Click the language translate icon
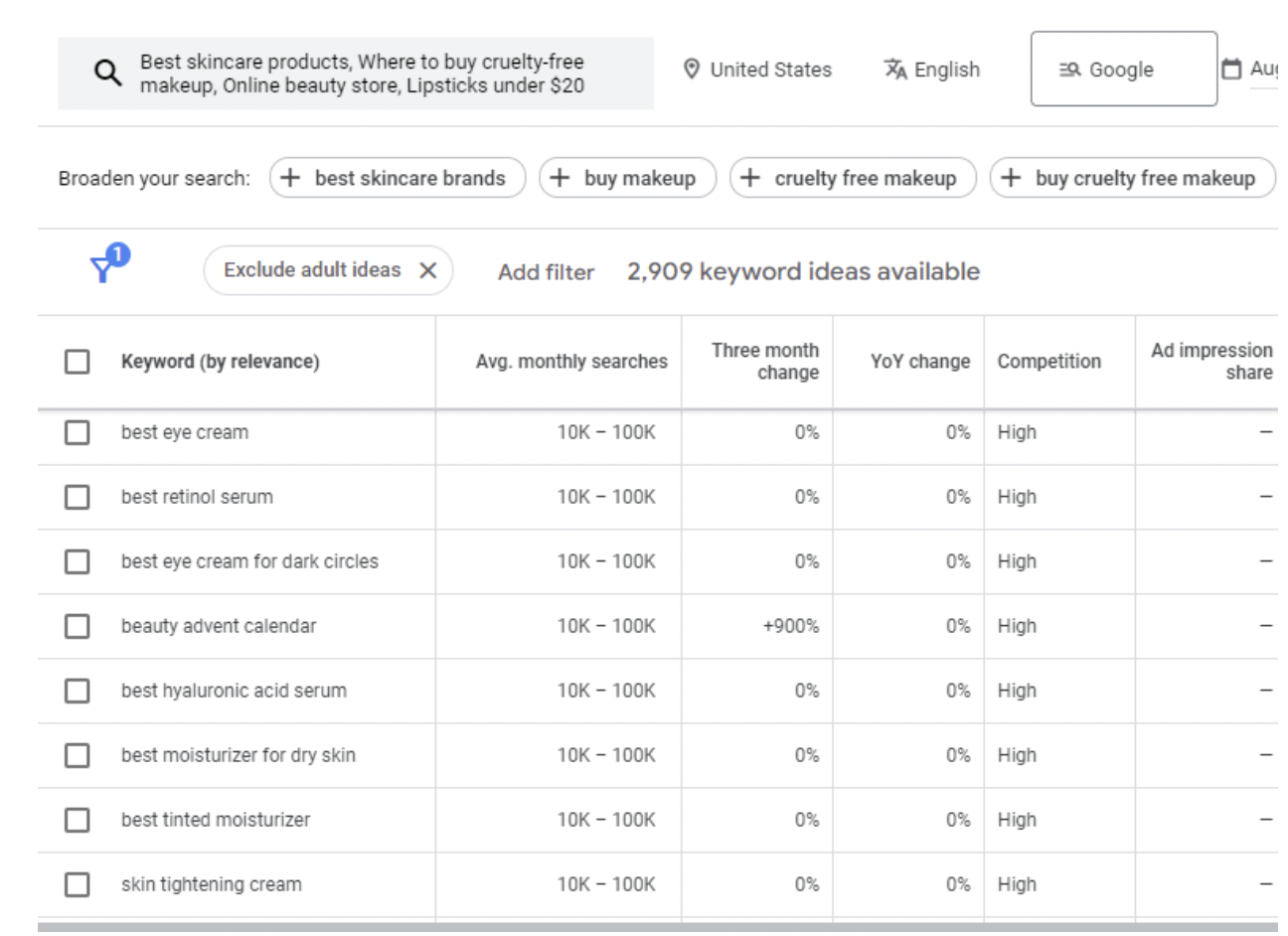 895,70
